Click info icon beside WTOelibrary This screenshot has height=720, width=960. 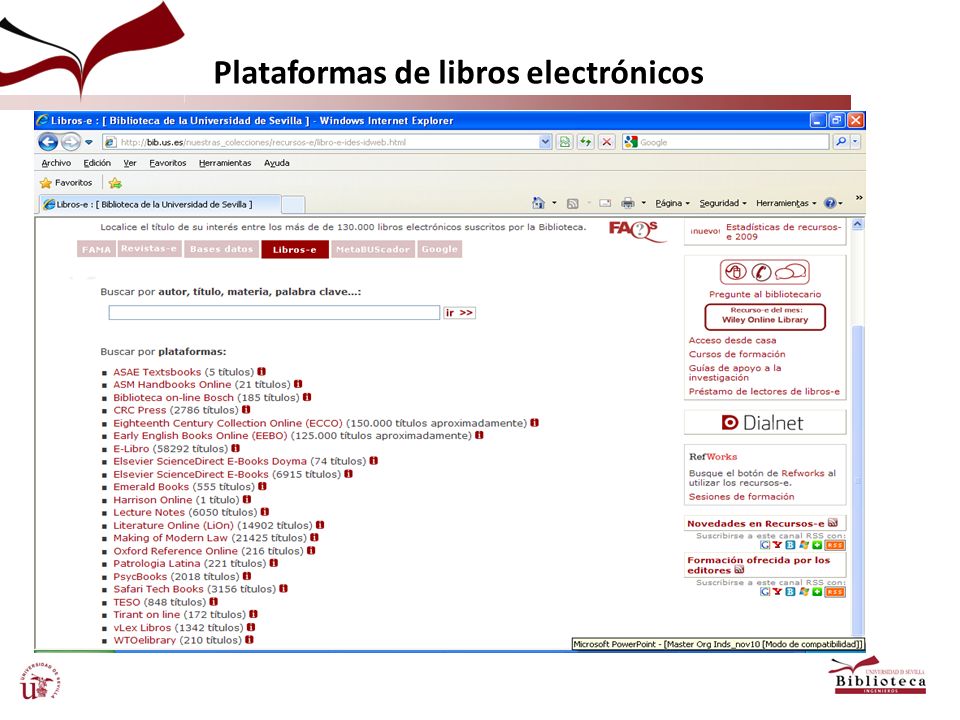(249, 640)
